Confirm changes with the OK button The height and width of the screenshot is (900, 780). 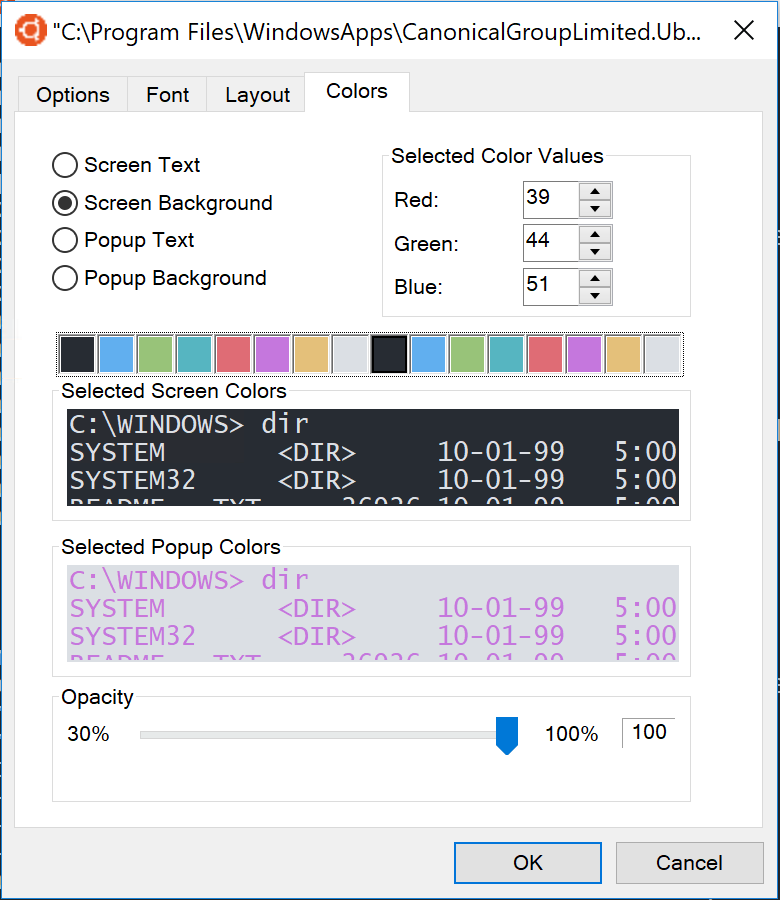[527, 862]
